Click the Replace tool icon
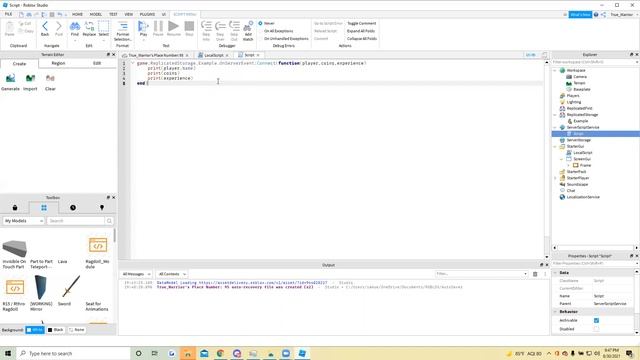The height and width of the screenshot is (360, 640). pyautogui.click(x=89, y=29)
